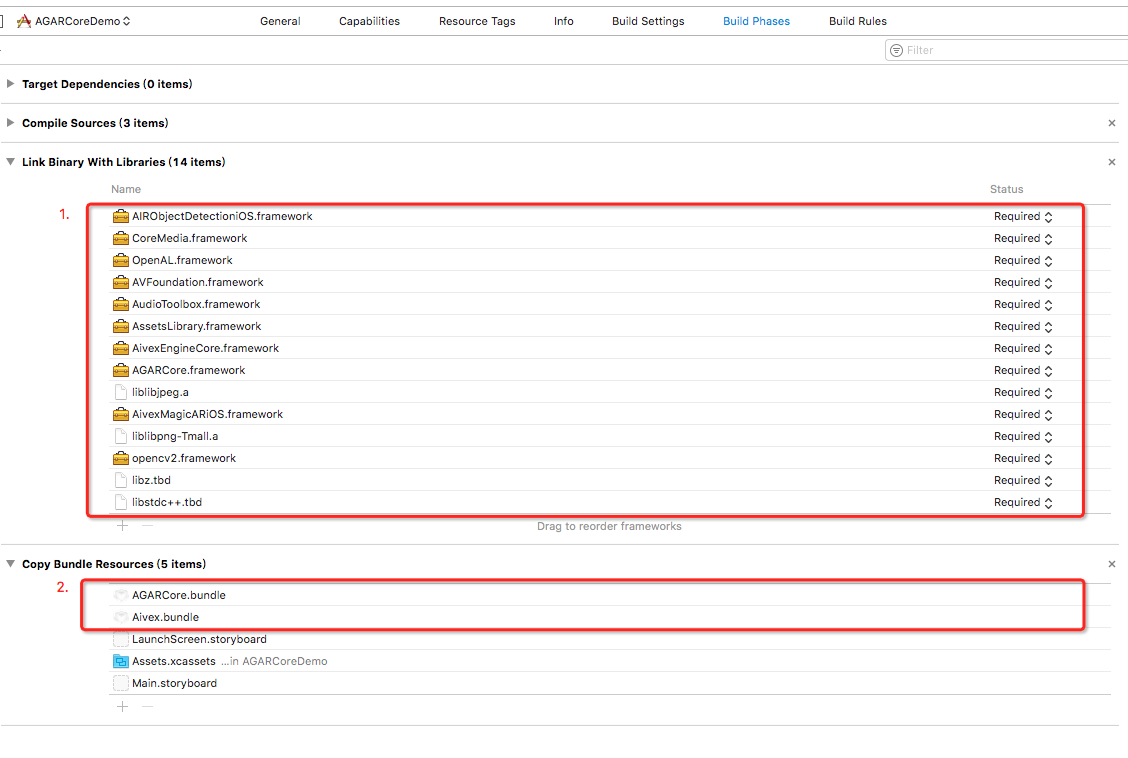Click the Main.storyboard file icon
The width and height of the screenshot is (1128, 758).
121,683
